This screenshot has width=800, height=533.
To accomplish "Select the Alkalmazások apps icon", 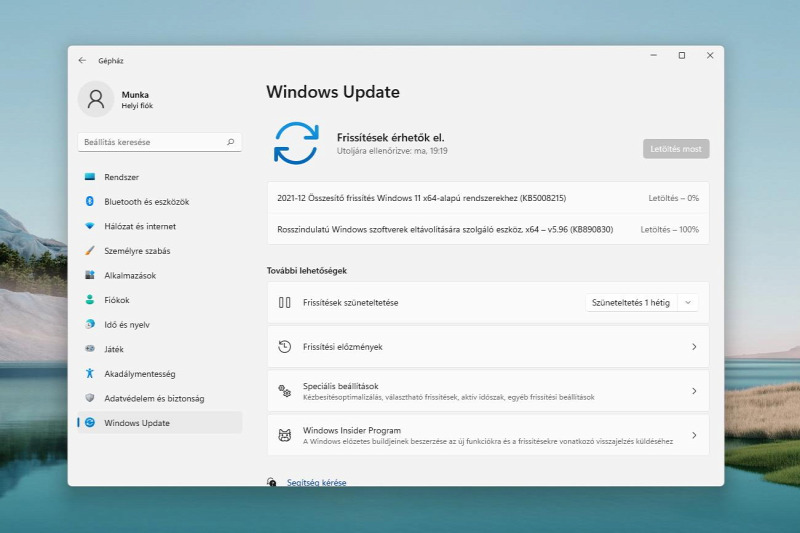I will [90, 275].
